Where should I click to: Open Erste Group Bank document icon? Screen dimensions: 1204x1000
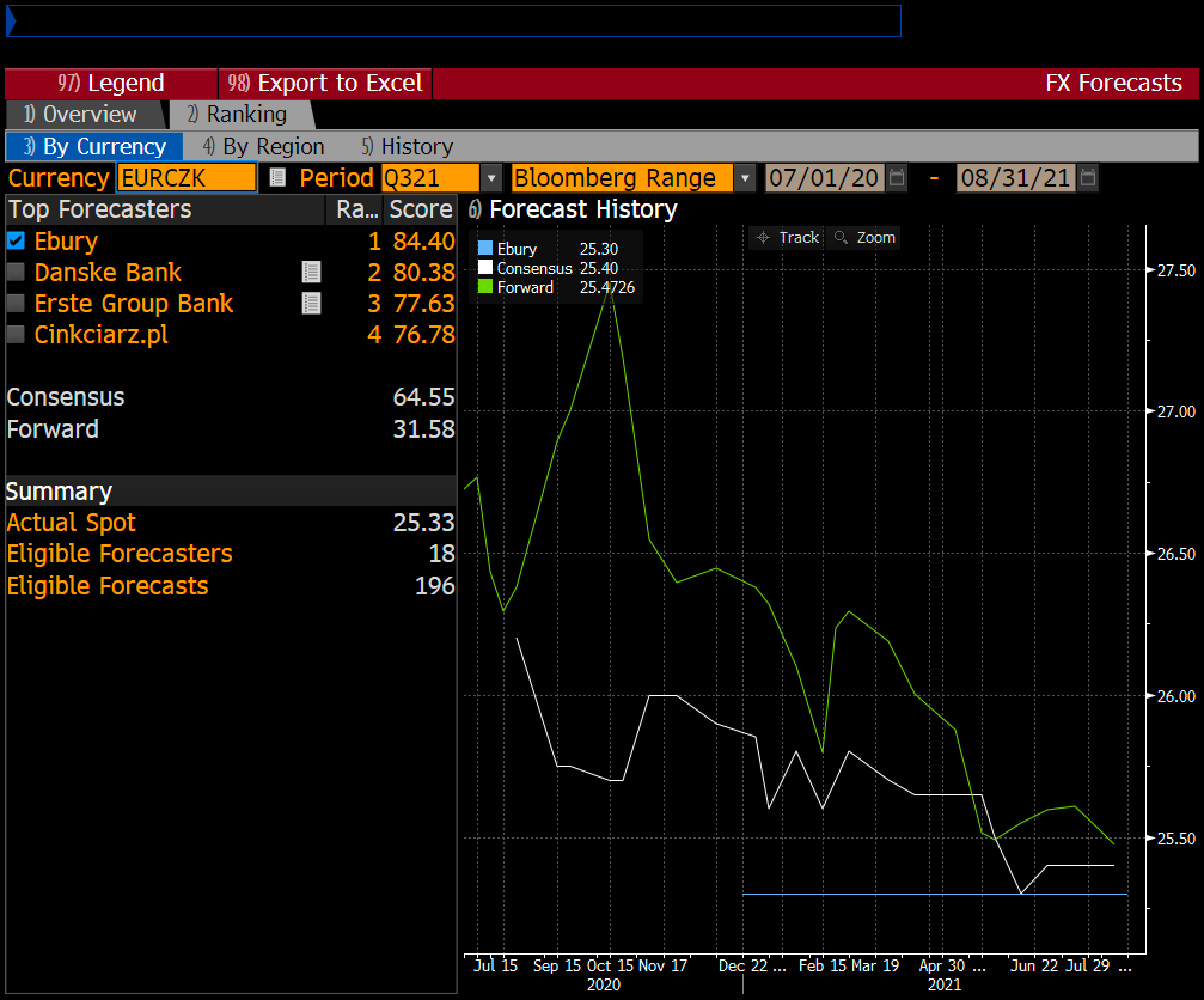point(311,303)
